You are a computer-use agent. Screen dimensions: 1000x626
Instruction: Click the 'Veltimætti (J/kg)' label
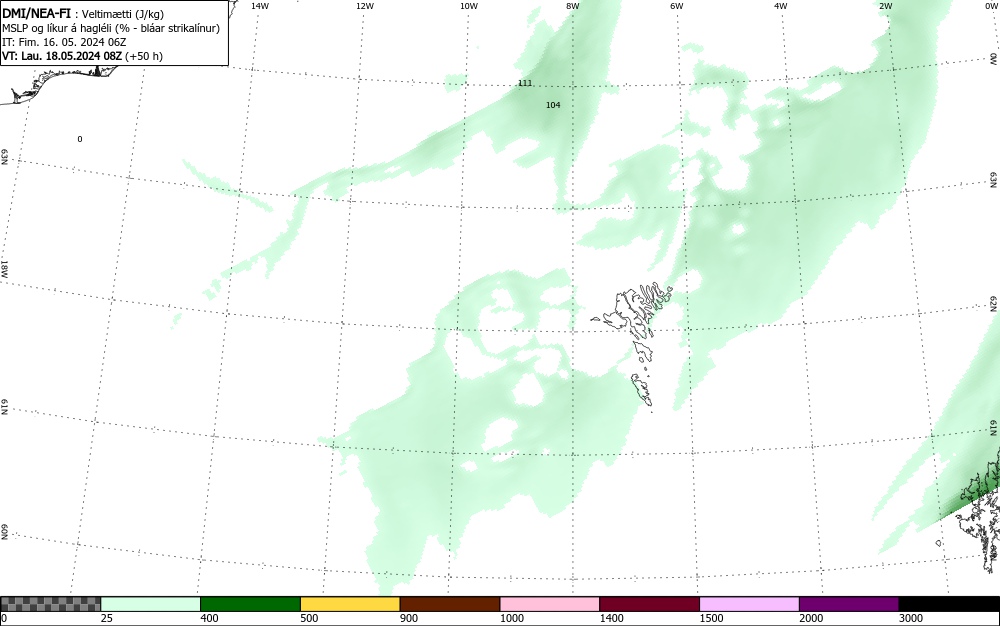pyautogui.click(x=122, y=14)
